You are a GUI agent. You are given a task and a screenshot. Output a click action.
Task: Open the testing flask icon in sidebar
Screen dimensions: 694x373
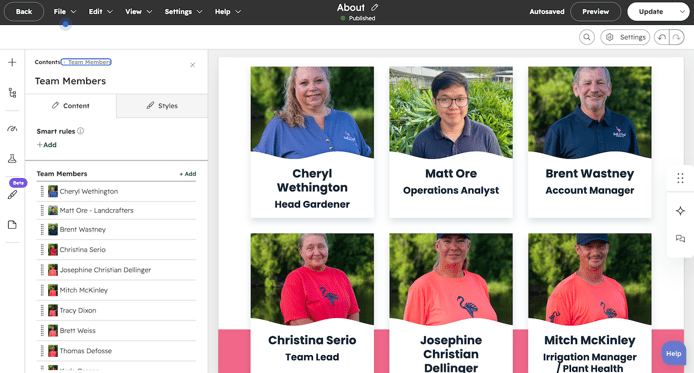pos(12,159)
